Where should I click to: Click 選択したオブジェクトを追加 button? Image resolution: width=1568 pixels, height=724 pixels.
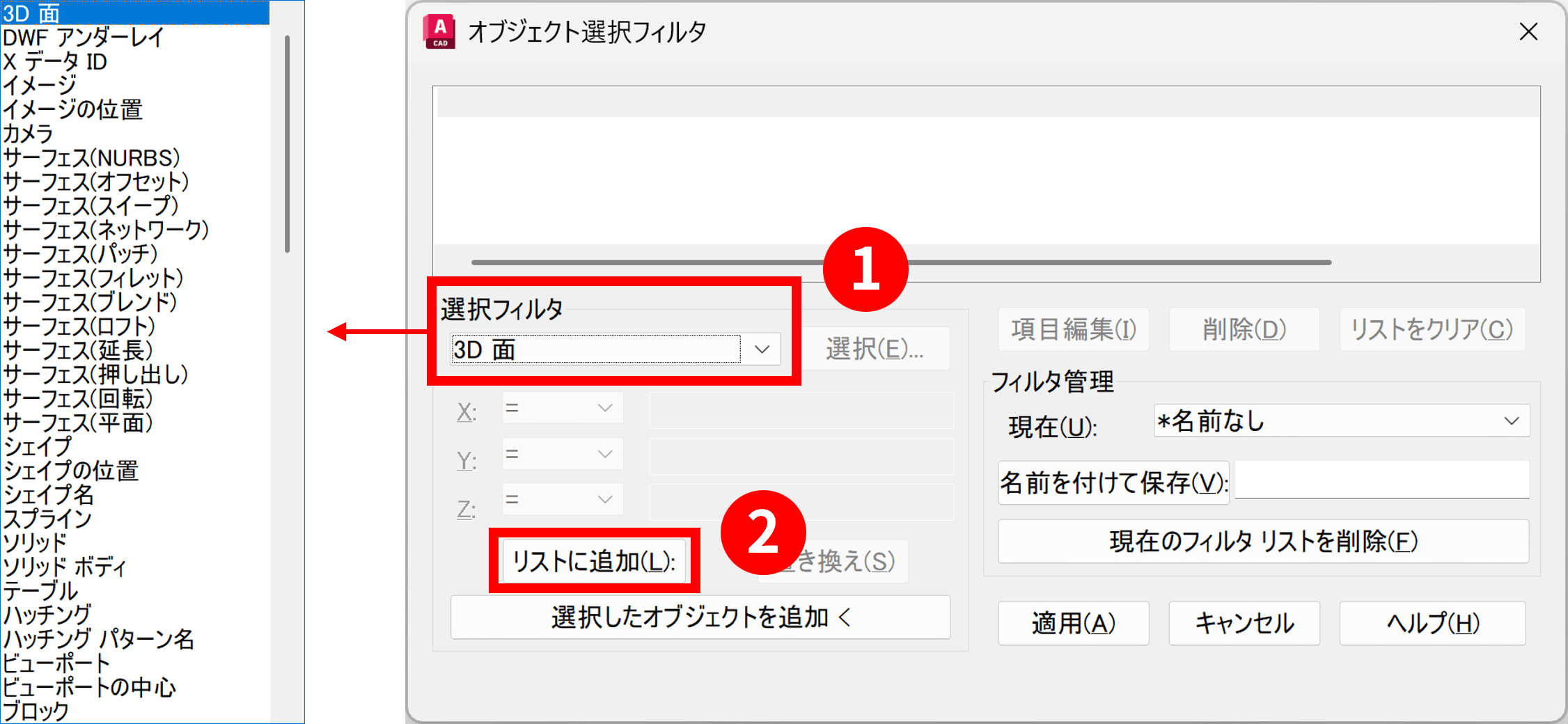click(x=700, y=617)
